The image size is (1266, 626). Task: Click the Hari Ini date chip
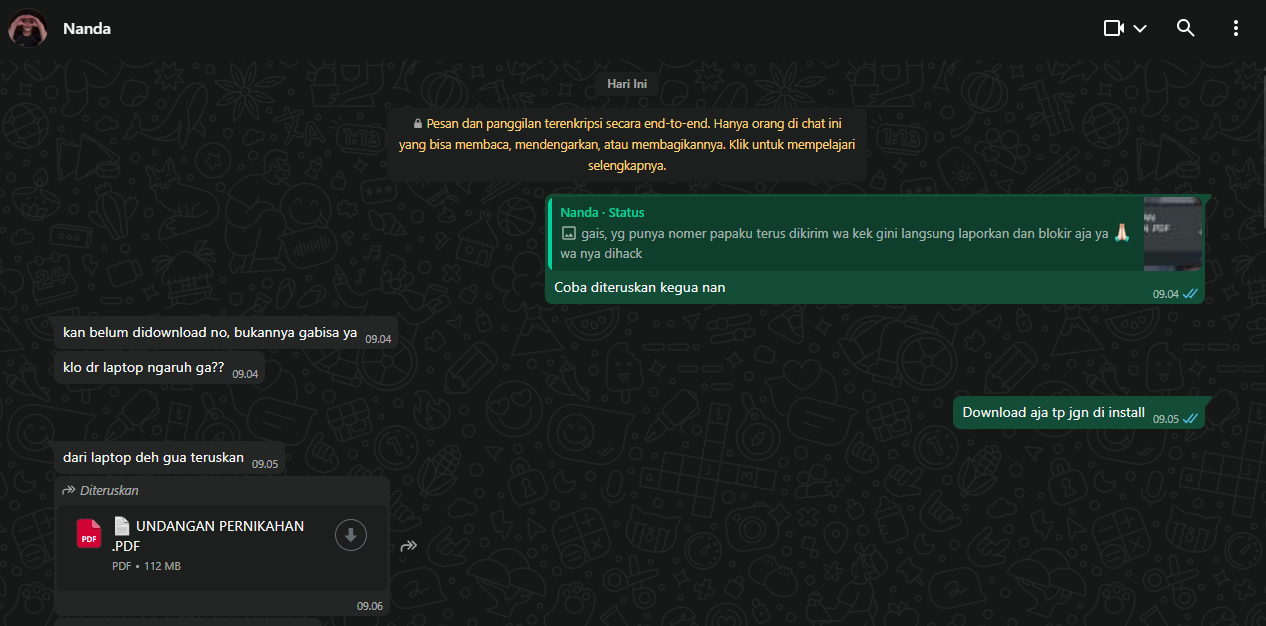click(627, 84)
